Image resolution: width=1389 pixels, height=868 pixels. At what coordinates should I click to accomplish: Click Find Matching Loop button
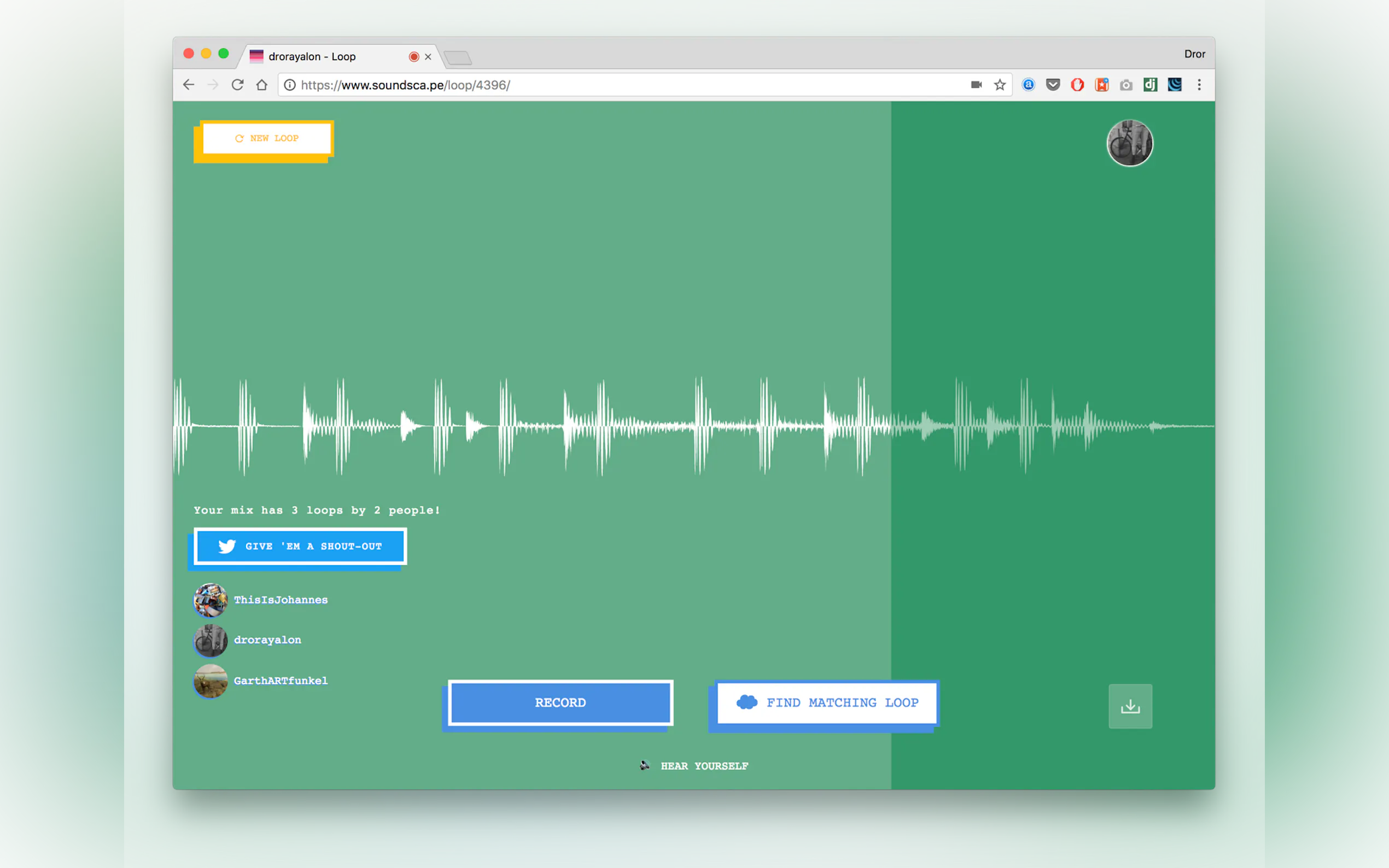coord(827,703)
